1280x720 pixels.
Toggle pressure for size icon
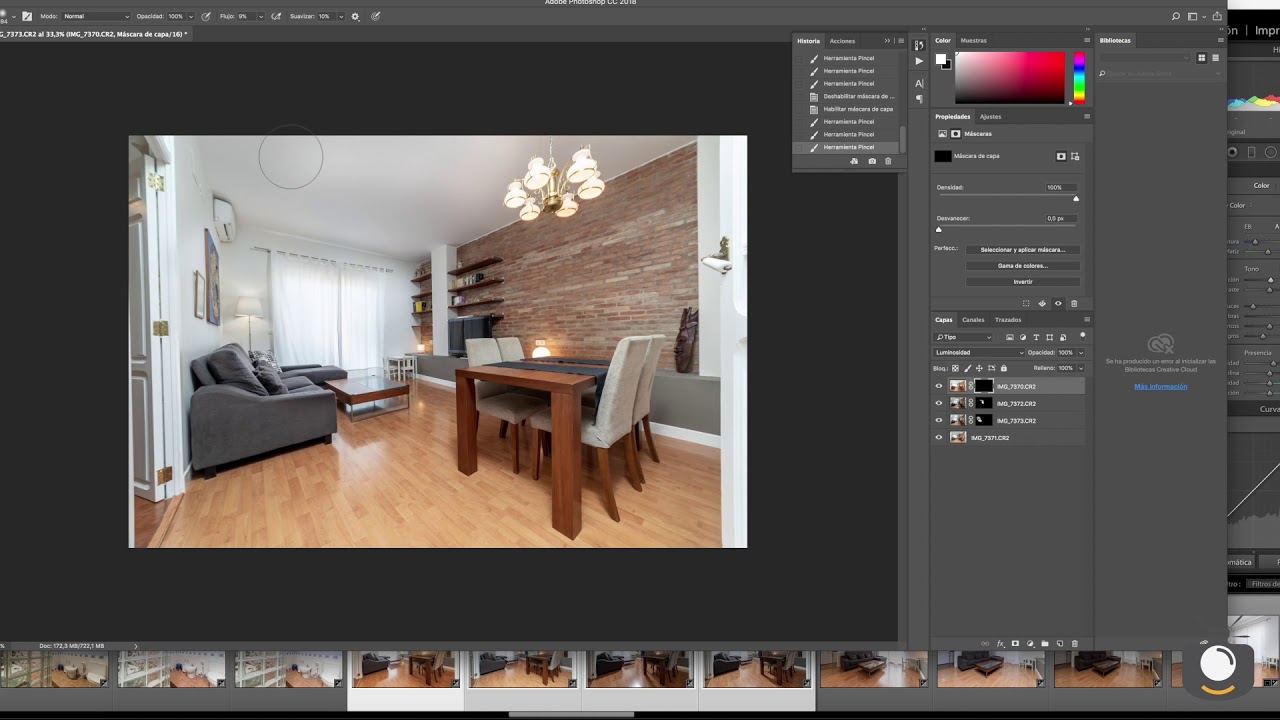pyautogui.click(x=376, y=16)
